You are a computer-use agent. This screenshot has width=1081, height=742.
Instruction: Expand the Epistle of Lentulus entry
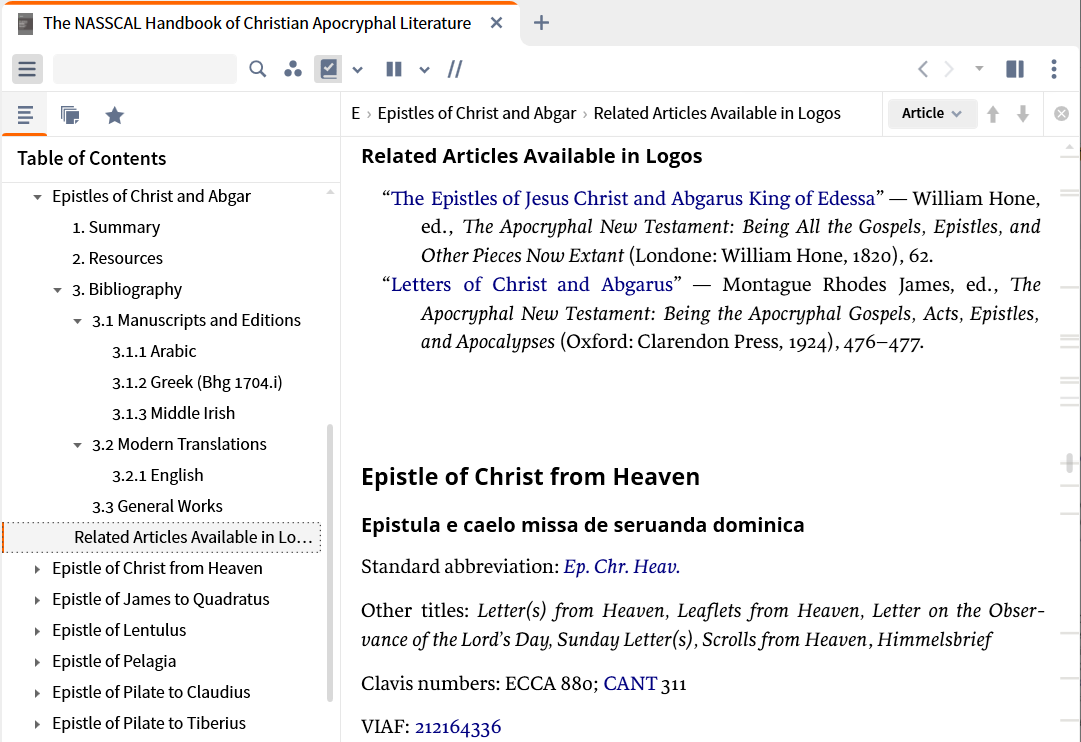(x=38, y=631)
